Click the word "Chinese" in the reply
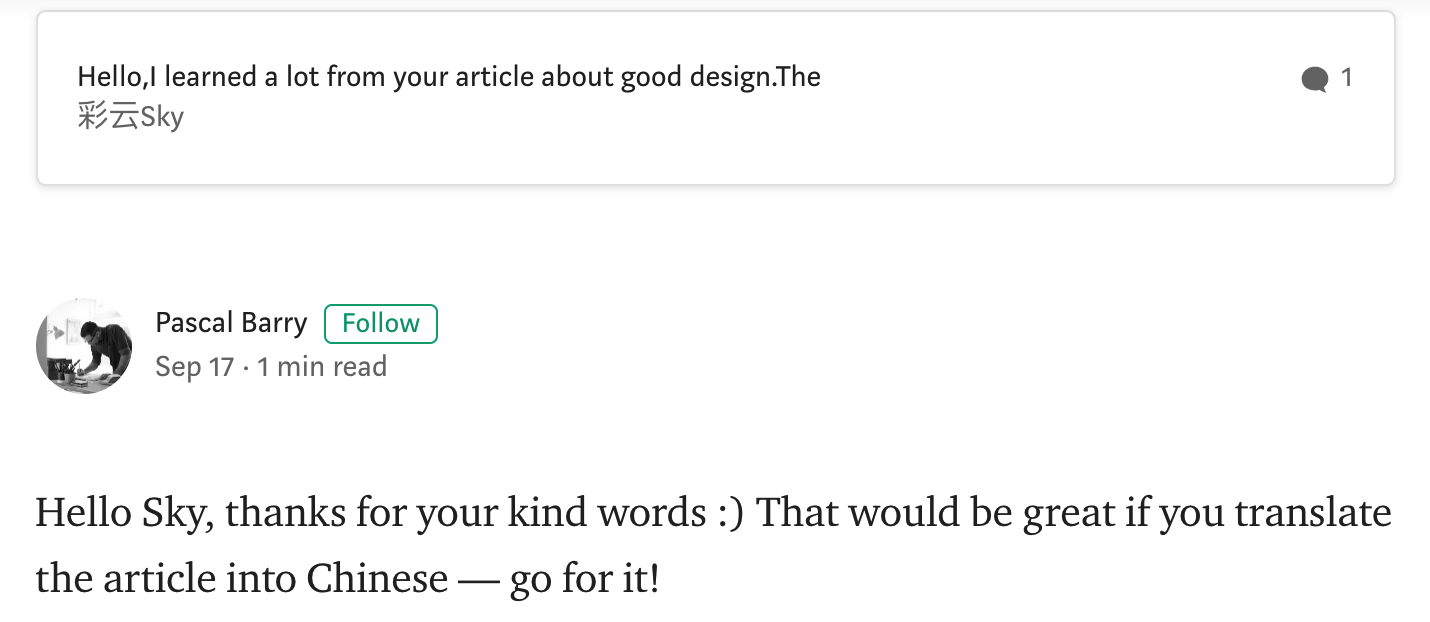 click(377, 579)
